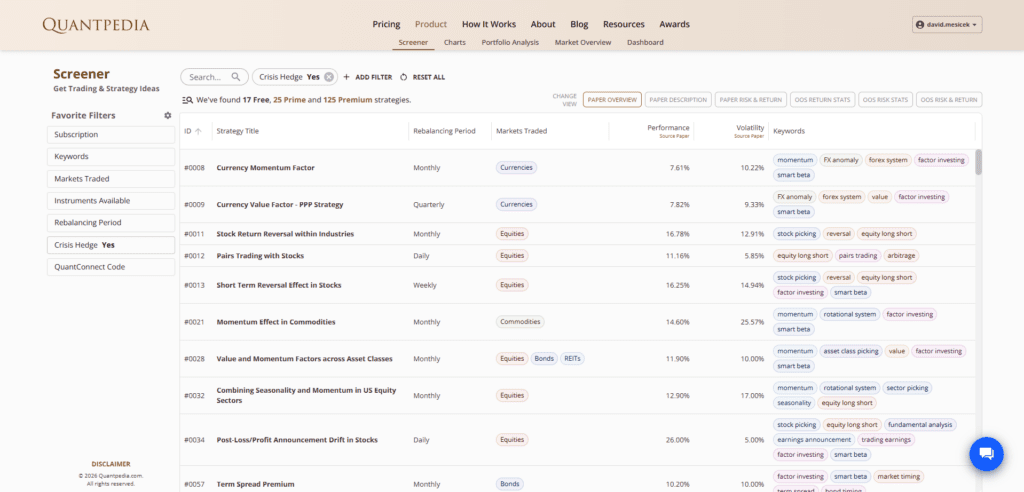
Task: Select the Paper Risk & Return view
Action: 750,100
